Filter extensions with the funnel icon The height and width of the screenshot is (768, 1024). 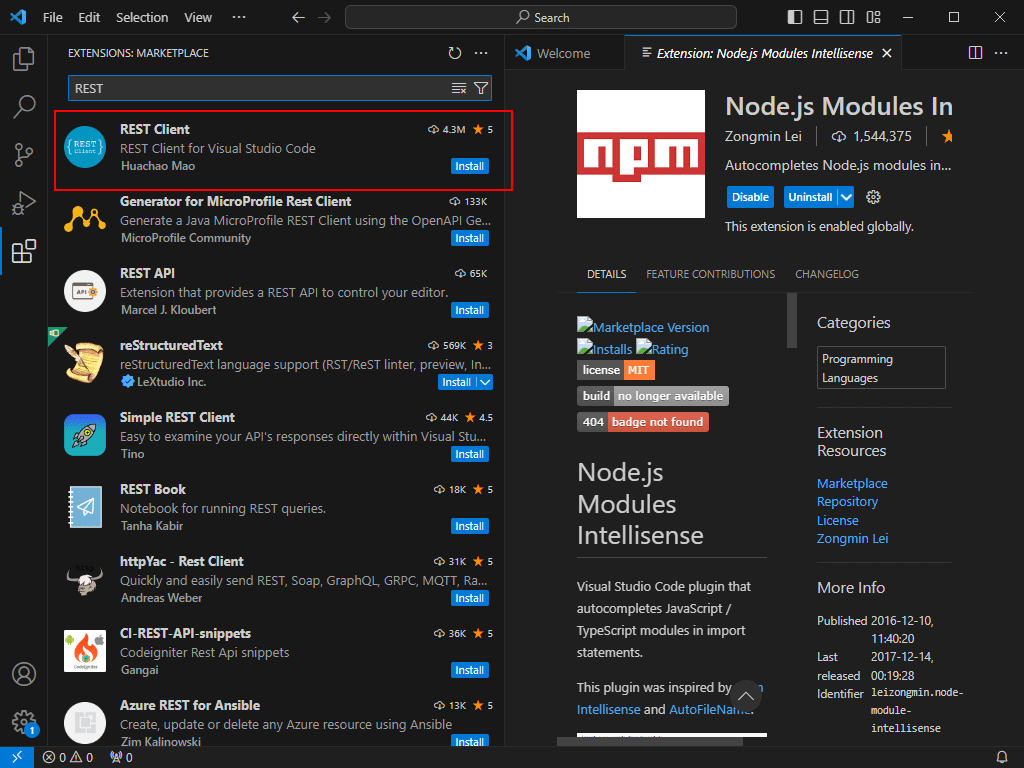click(x=481, y=88)
